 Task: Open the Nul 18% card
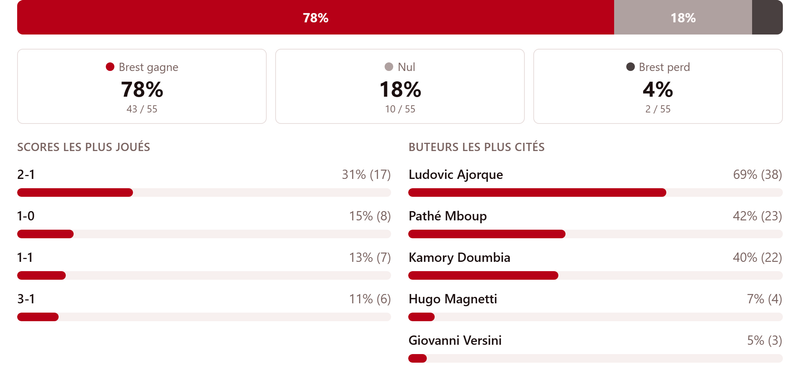tap(400, 86)
